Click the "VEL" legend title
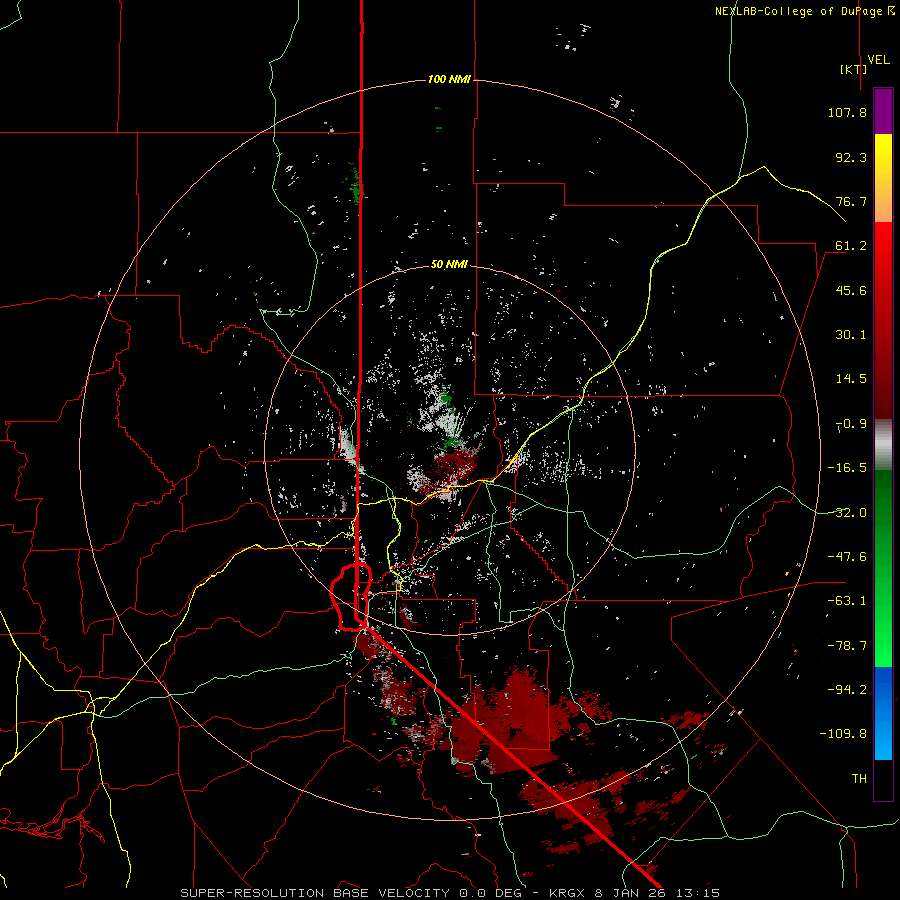The width and height of the screenshot is (900, 900). tap(879, 60)
